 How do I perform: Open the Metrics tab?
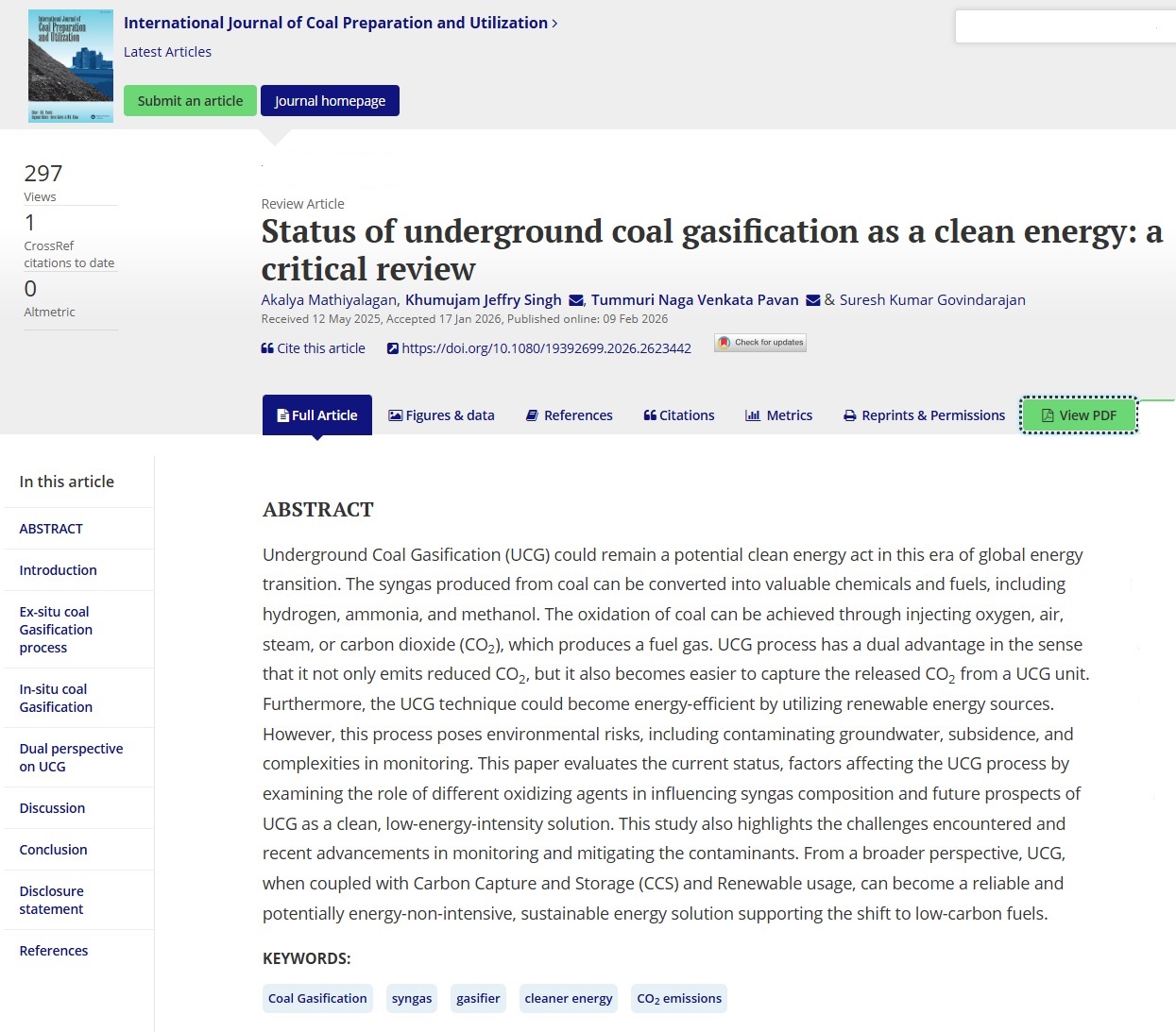pyautogui.click(x=778, y=415)
